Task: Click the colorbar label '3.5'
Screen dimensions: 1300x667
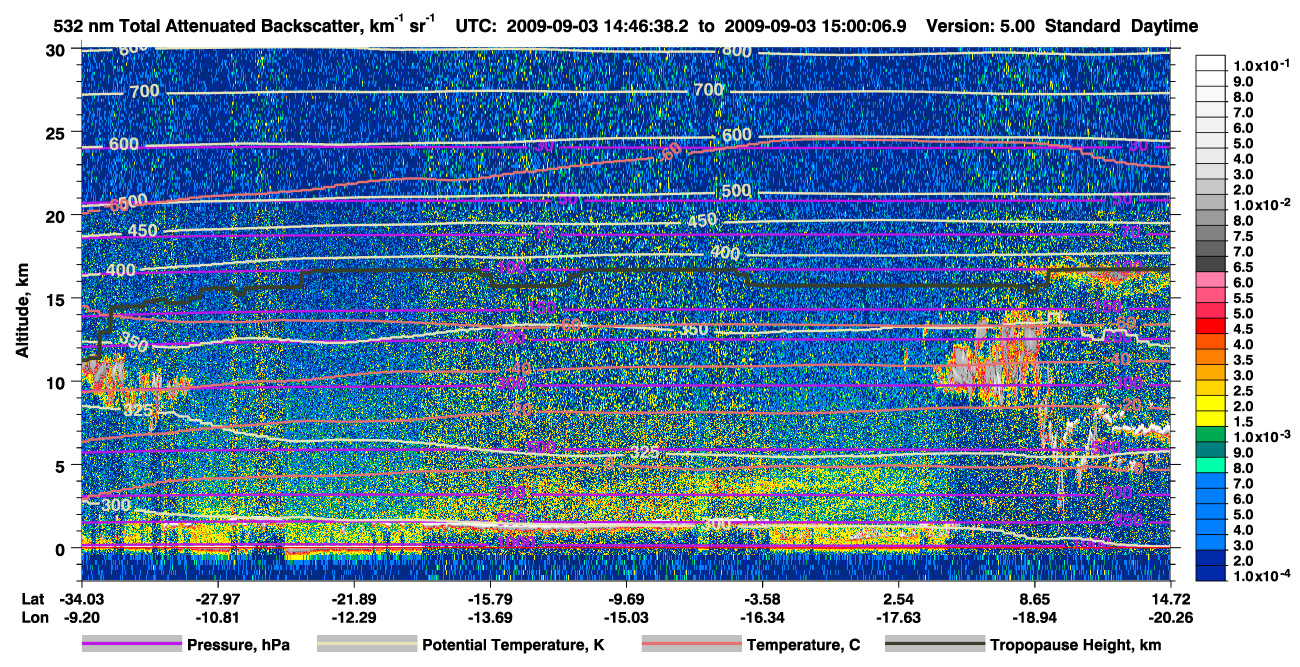Action: [1242, 360]
